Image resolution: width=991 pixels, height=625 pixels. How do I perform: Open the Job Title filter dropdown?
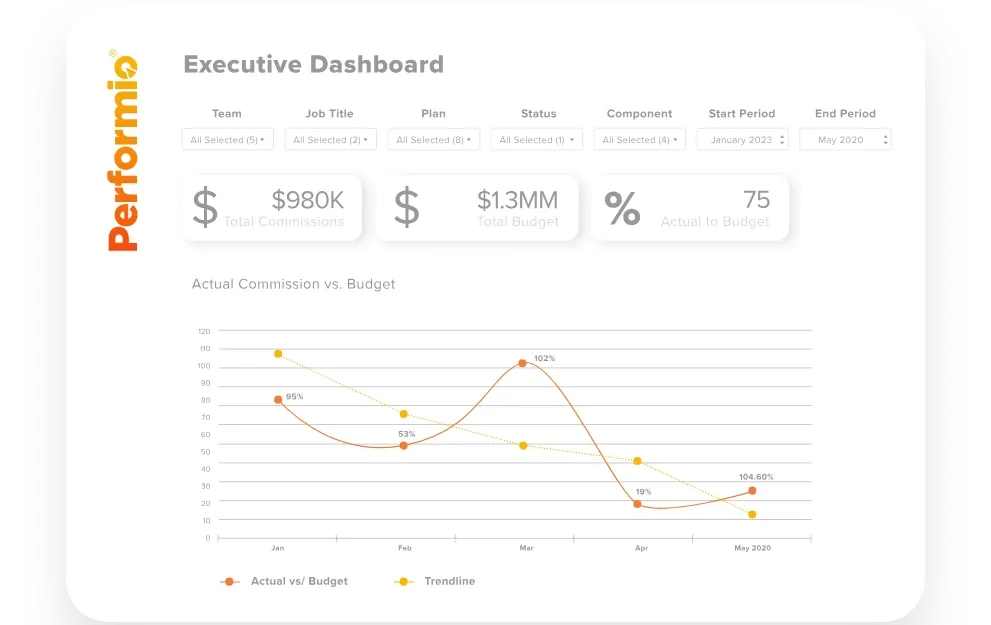[x=330, y=139]
